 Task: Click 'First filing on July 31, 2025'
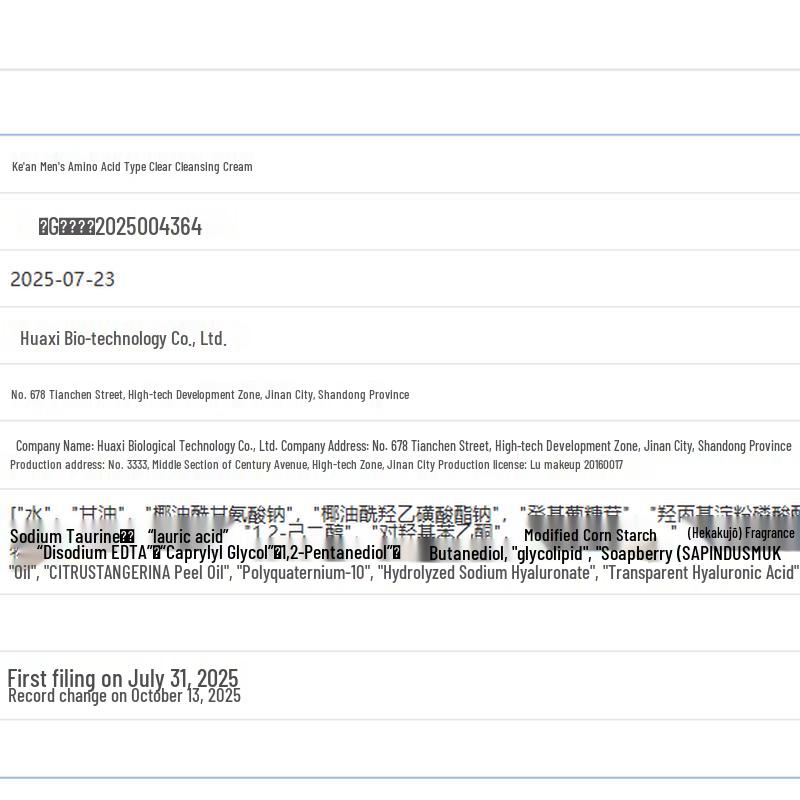click(x=123, y=678)
